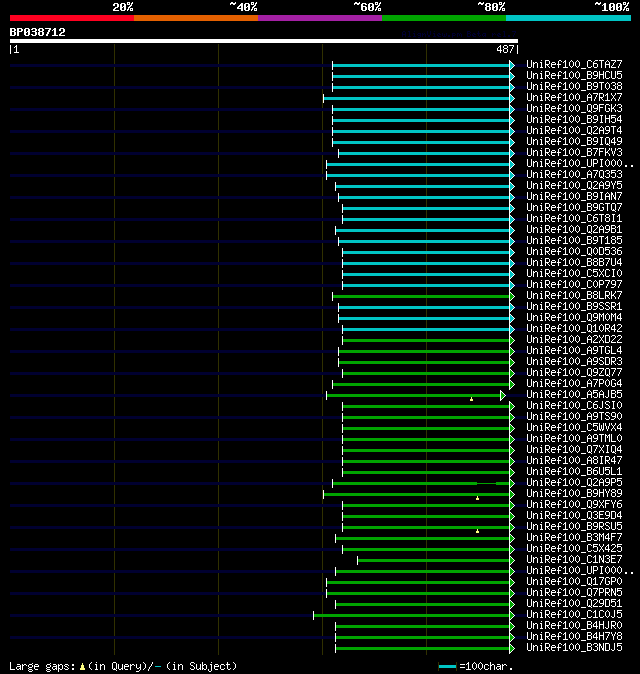Click the green alignment bar for C1N3E7
The height and width of the screenshot is (674, 640).
[x=436, y=561]
